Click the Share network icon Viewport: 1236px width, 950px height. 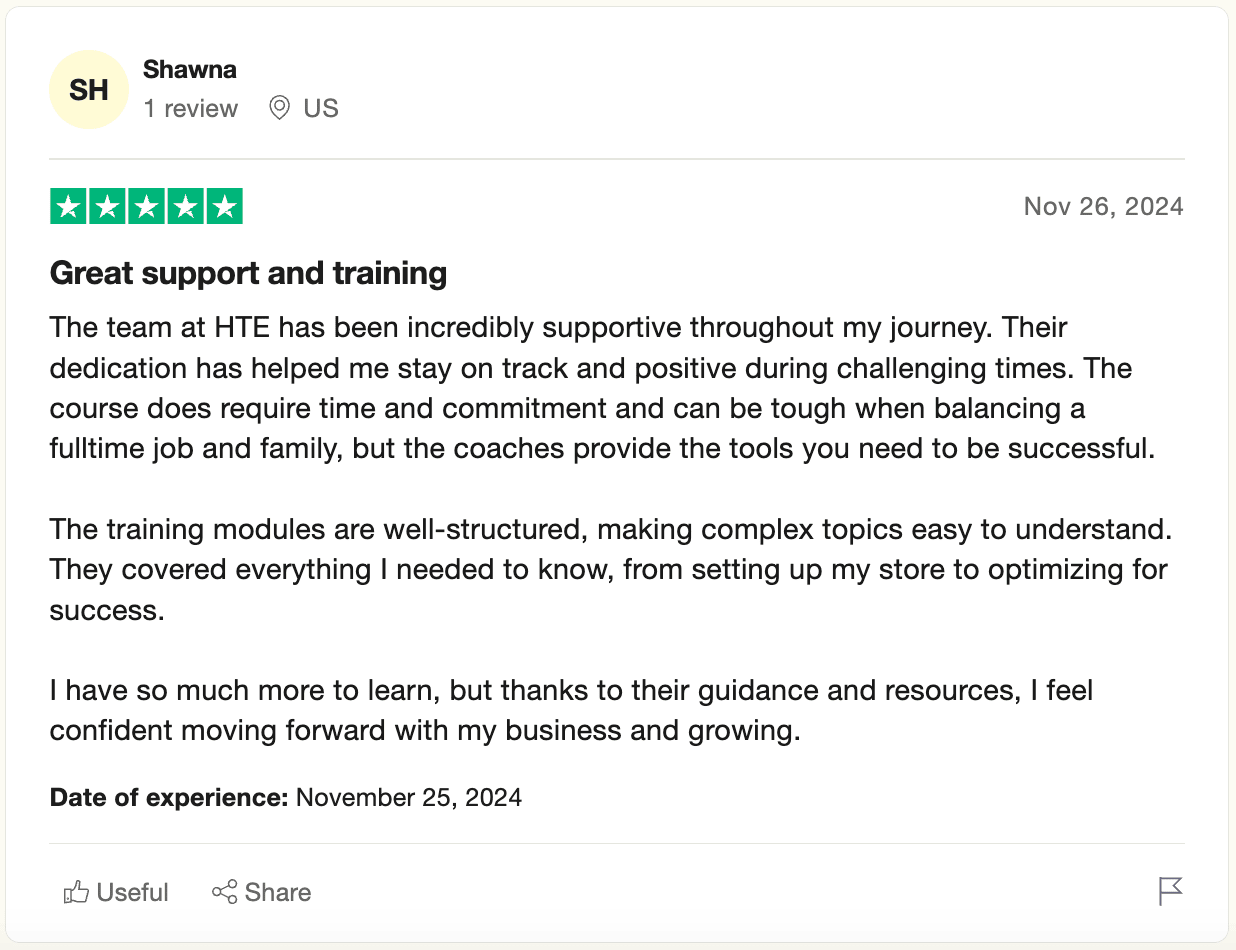coord(224,892)
